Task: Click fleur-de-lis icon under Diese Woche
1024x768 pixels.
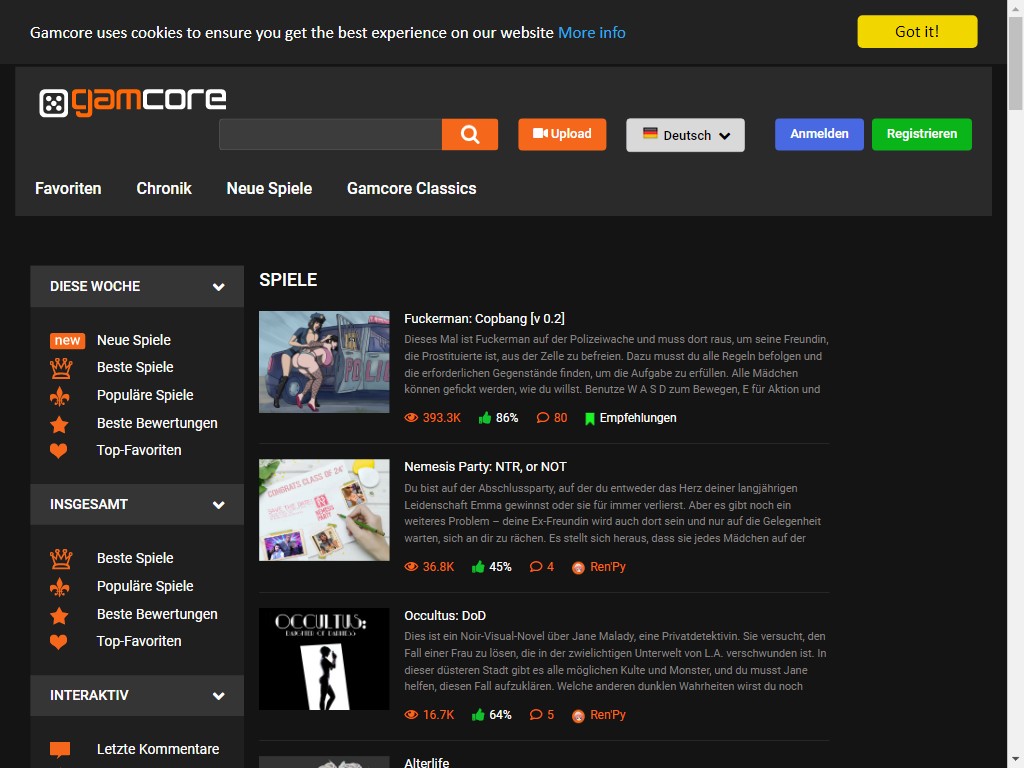Action: tap(59, 396)
